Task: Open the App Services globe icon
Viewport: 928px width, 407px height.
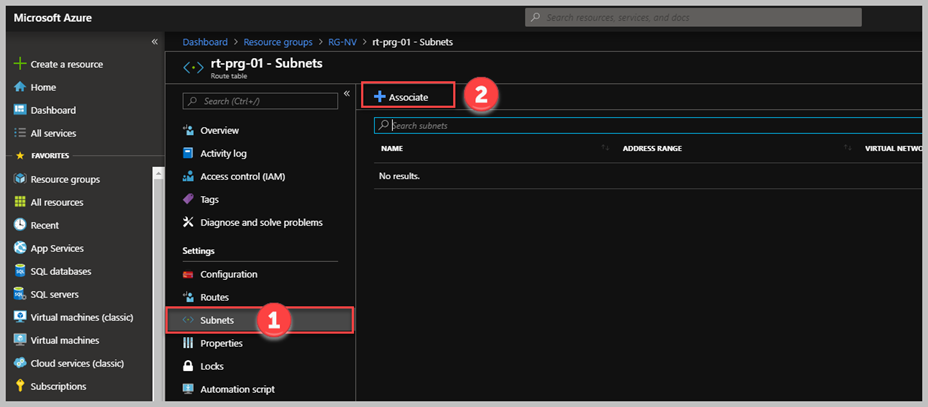Action: pyautogui.click(x=20, y=248)
